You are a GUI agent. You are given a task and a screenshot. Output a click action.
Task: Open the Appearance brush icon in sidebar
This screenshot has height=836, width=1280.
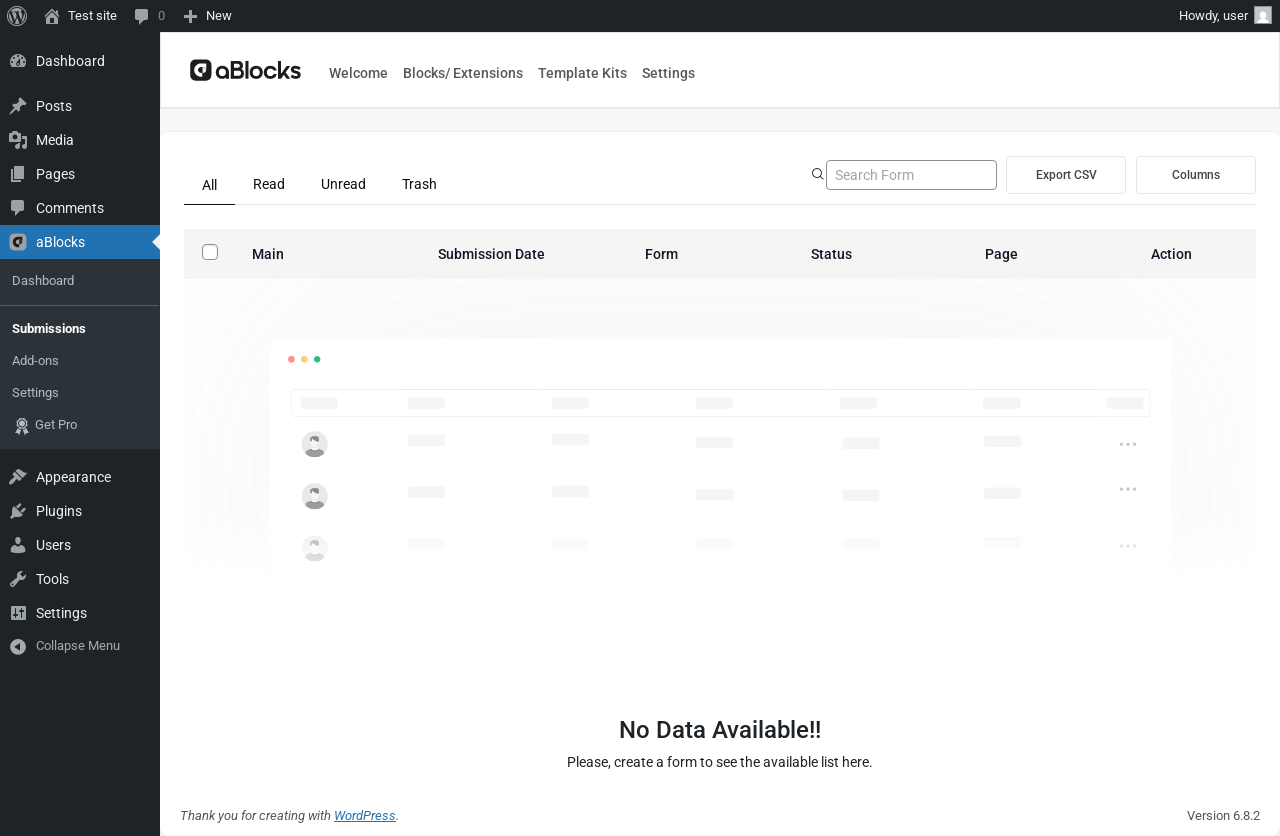(x=18, y=477)
